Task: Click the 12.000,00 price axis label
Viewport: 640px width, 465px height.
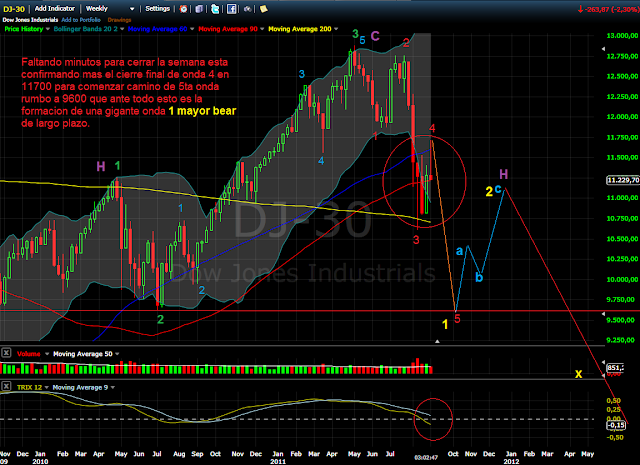Action: coord(622,117)
